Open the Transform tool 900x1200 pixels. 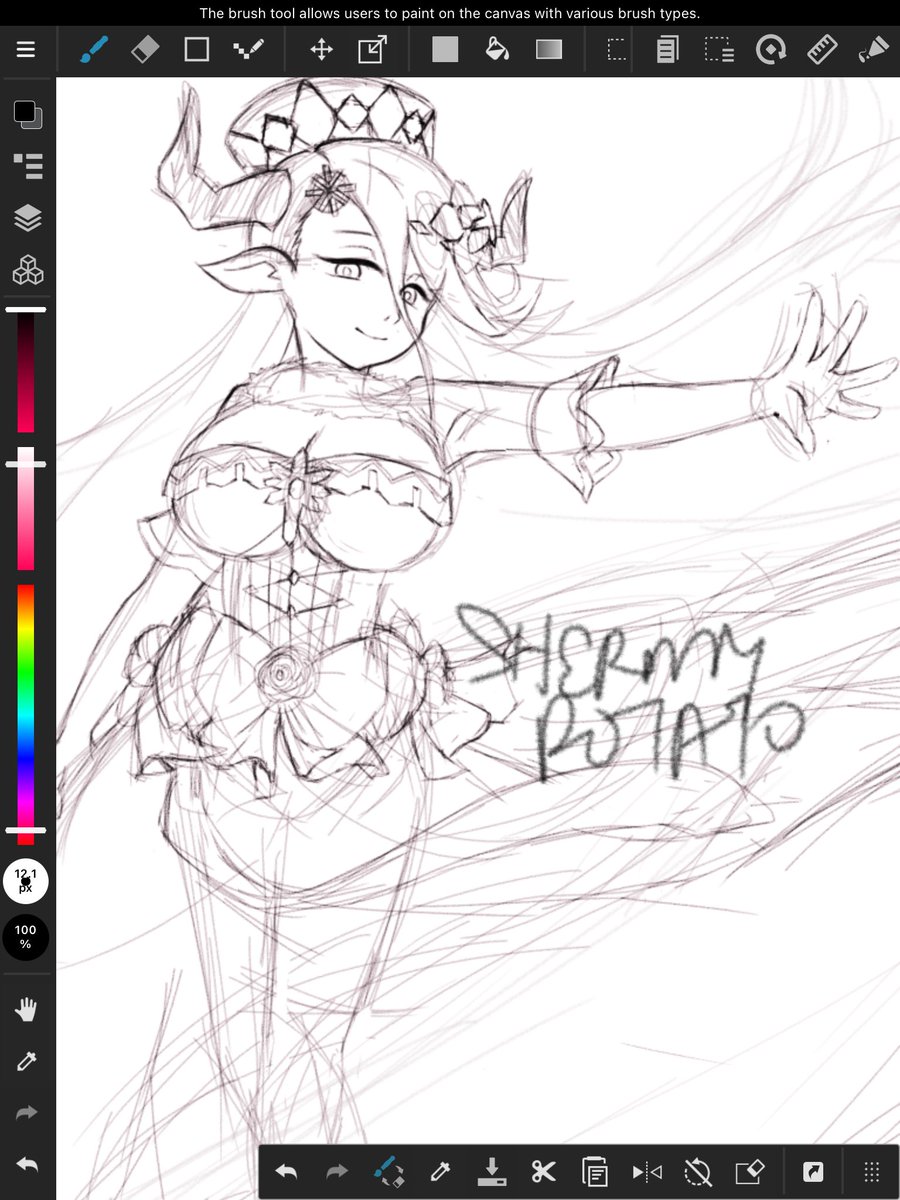pos(372,49)
